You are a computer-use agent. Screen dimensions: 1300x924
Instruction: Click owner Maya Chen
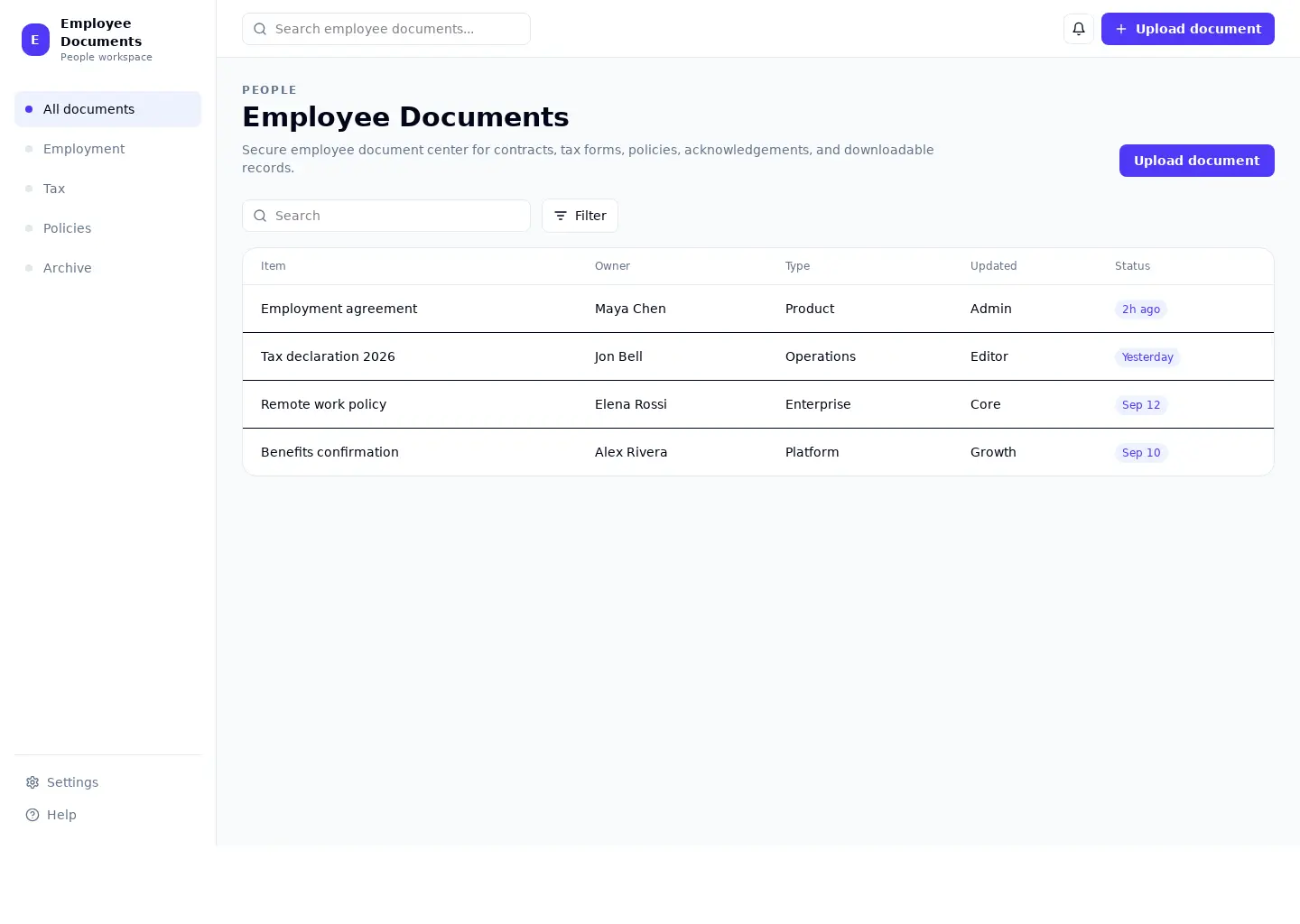[x=630, y=309]
